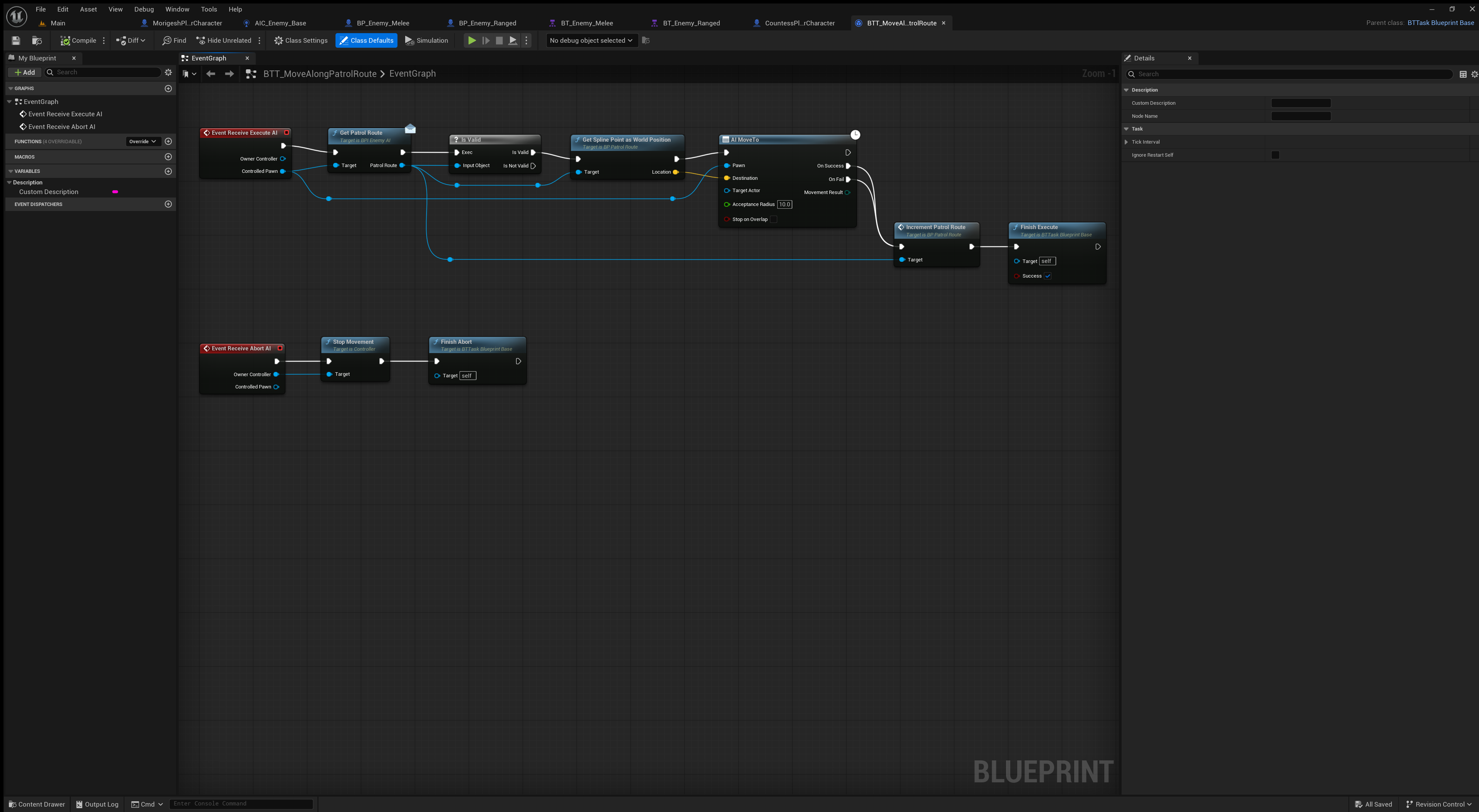Open the Debug menu
1479x812 pixels.
144,9
